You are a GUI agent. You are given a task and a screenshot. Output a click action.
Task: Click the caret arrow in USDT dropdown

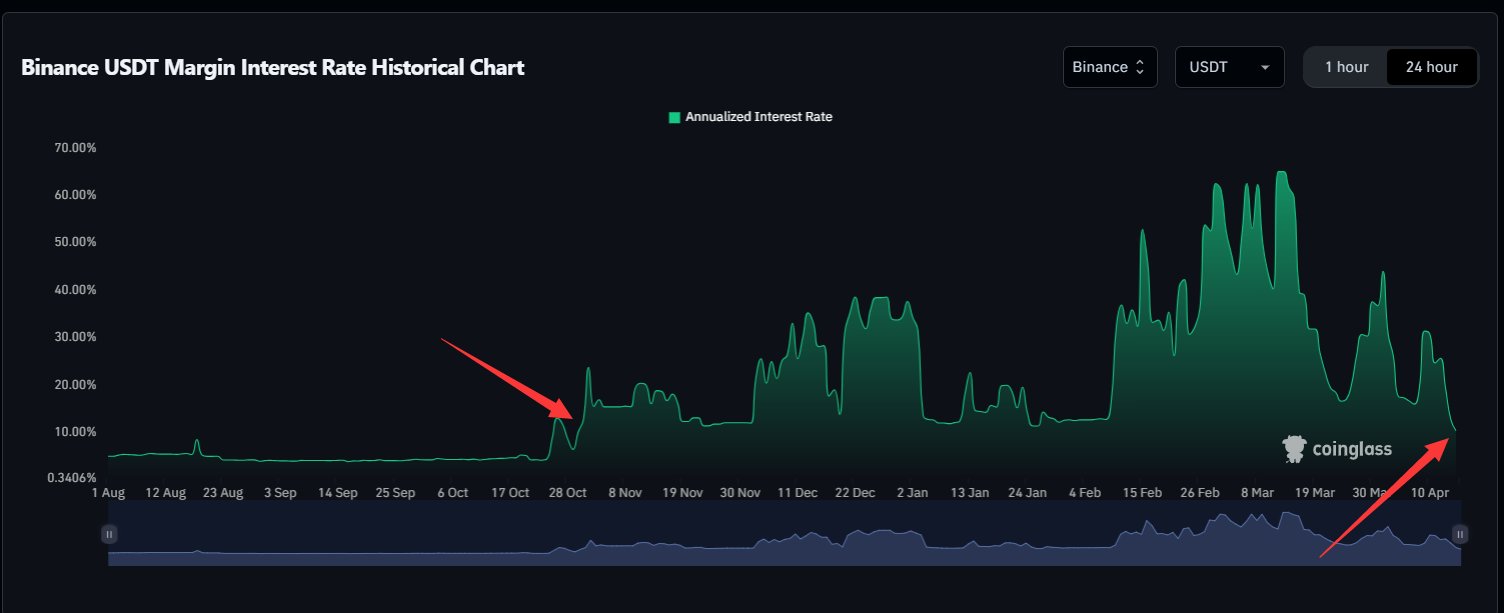1265,67
